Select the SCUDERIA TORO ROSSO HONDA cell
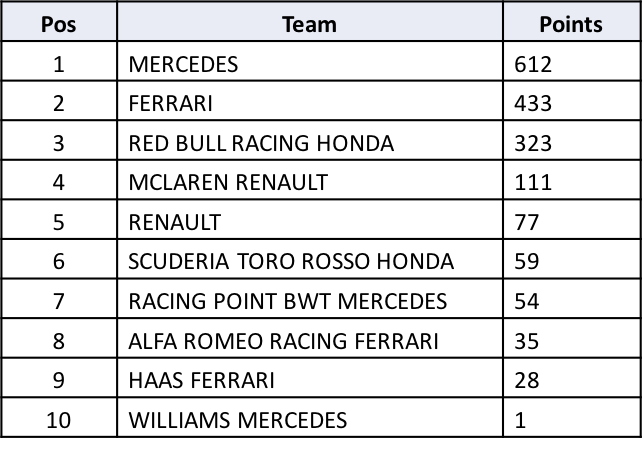Screen dimensions: 643x450 pos(310,259)
